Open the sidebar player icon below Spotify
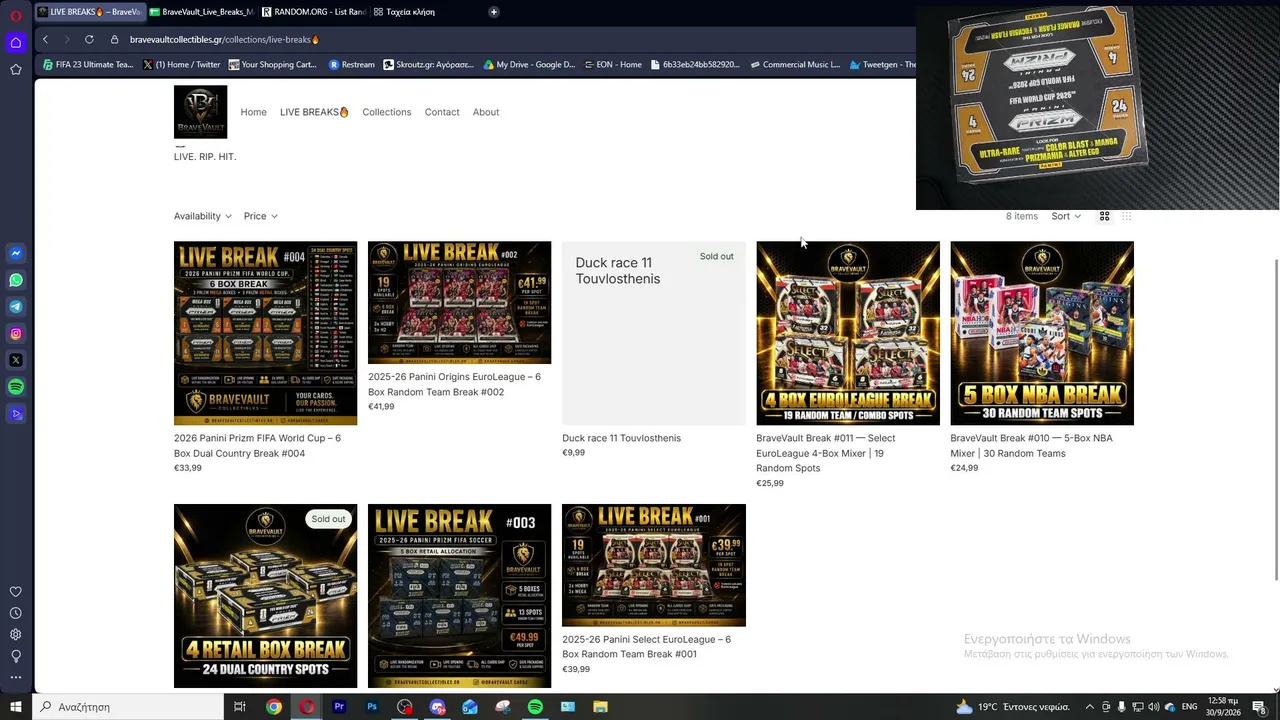 pyautogui.click(x=16, y=413)
